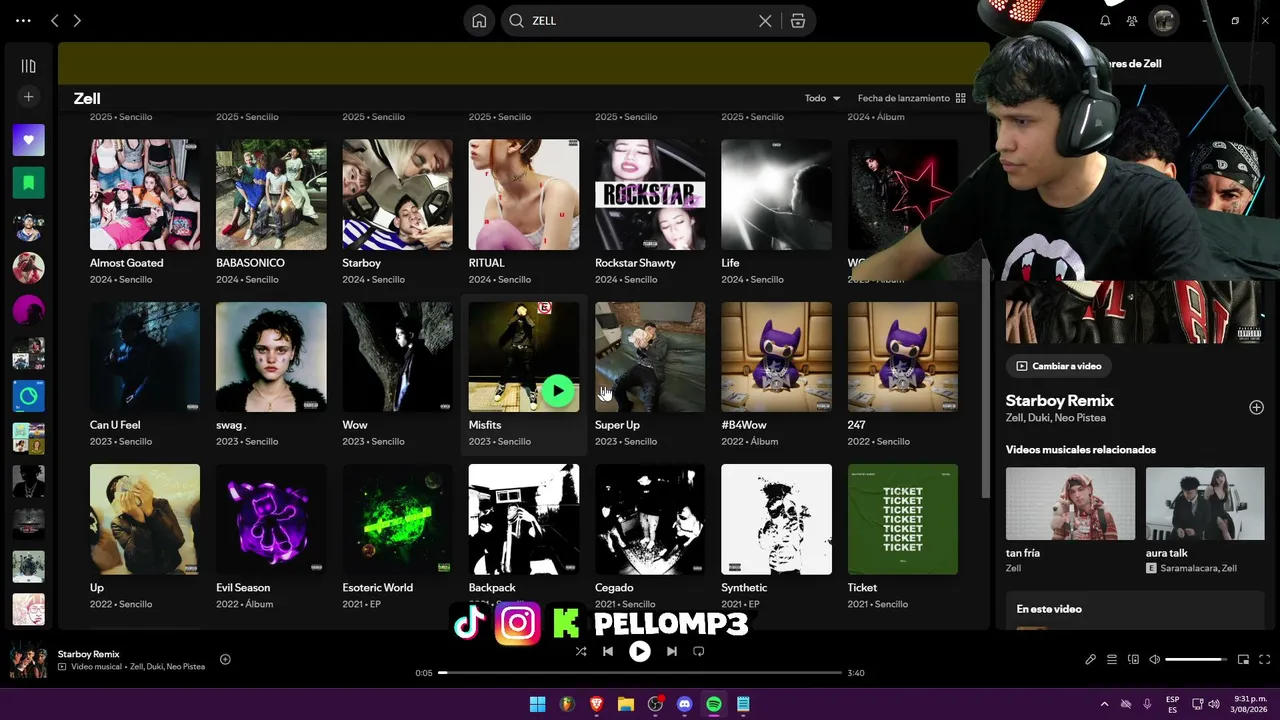Open OBS Studio from the taskbar

coord(655,705)
